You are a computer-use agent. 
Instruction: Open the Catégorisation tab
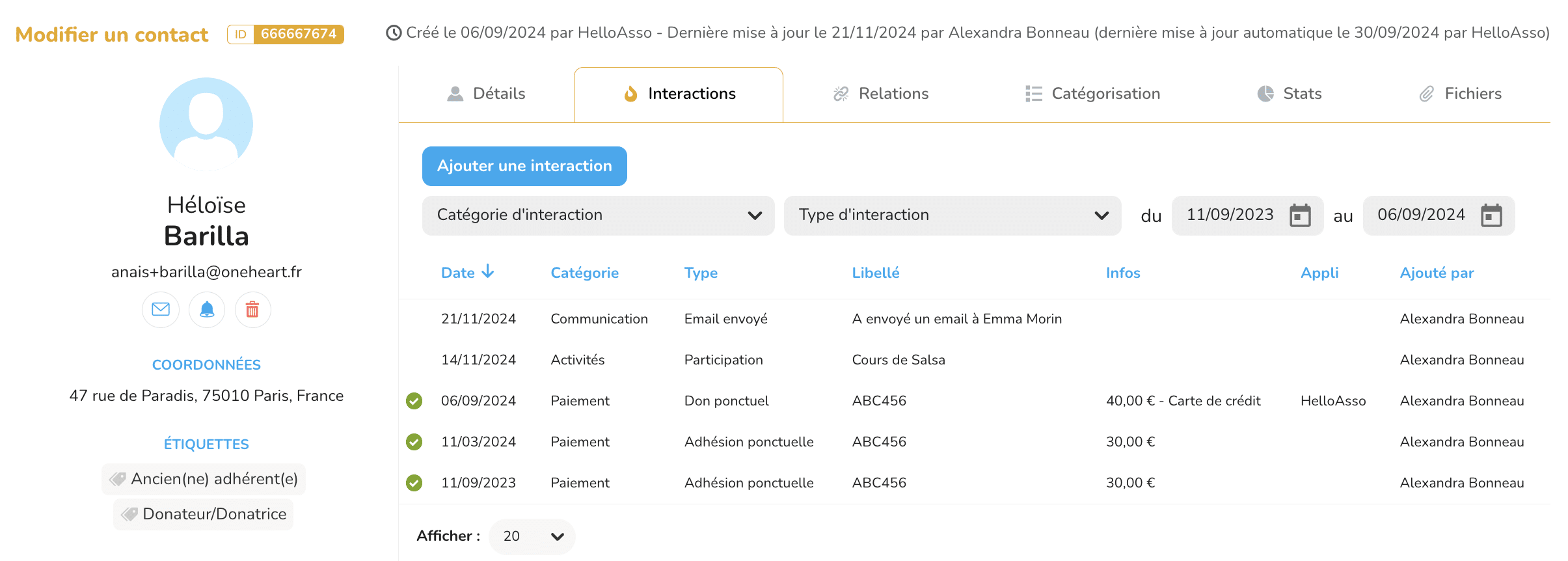(x=1093, y=94)
